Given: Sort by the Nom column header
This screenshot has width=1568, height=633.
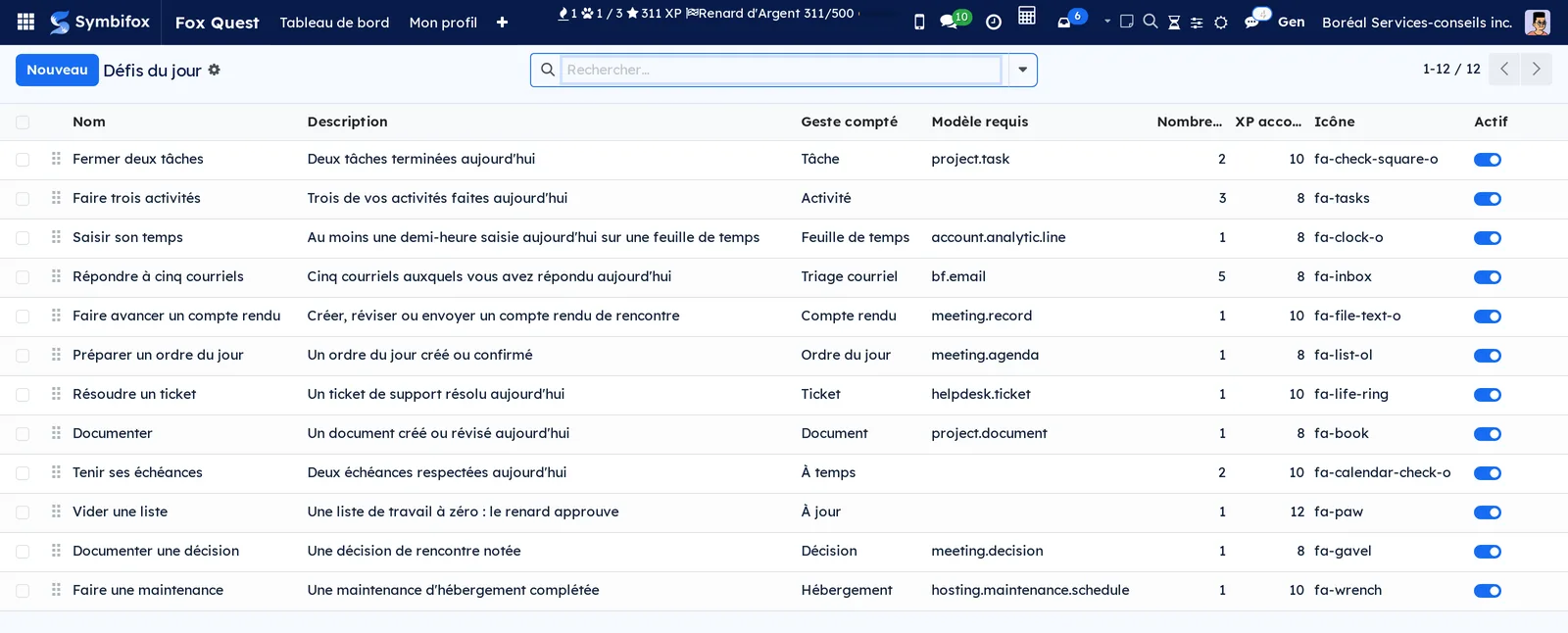Looking at the screenshot, I should click(89, 122).
